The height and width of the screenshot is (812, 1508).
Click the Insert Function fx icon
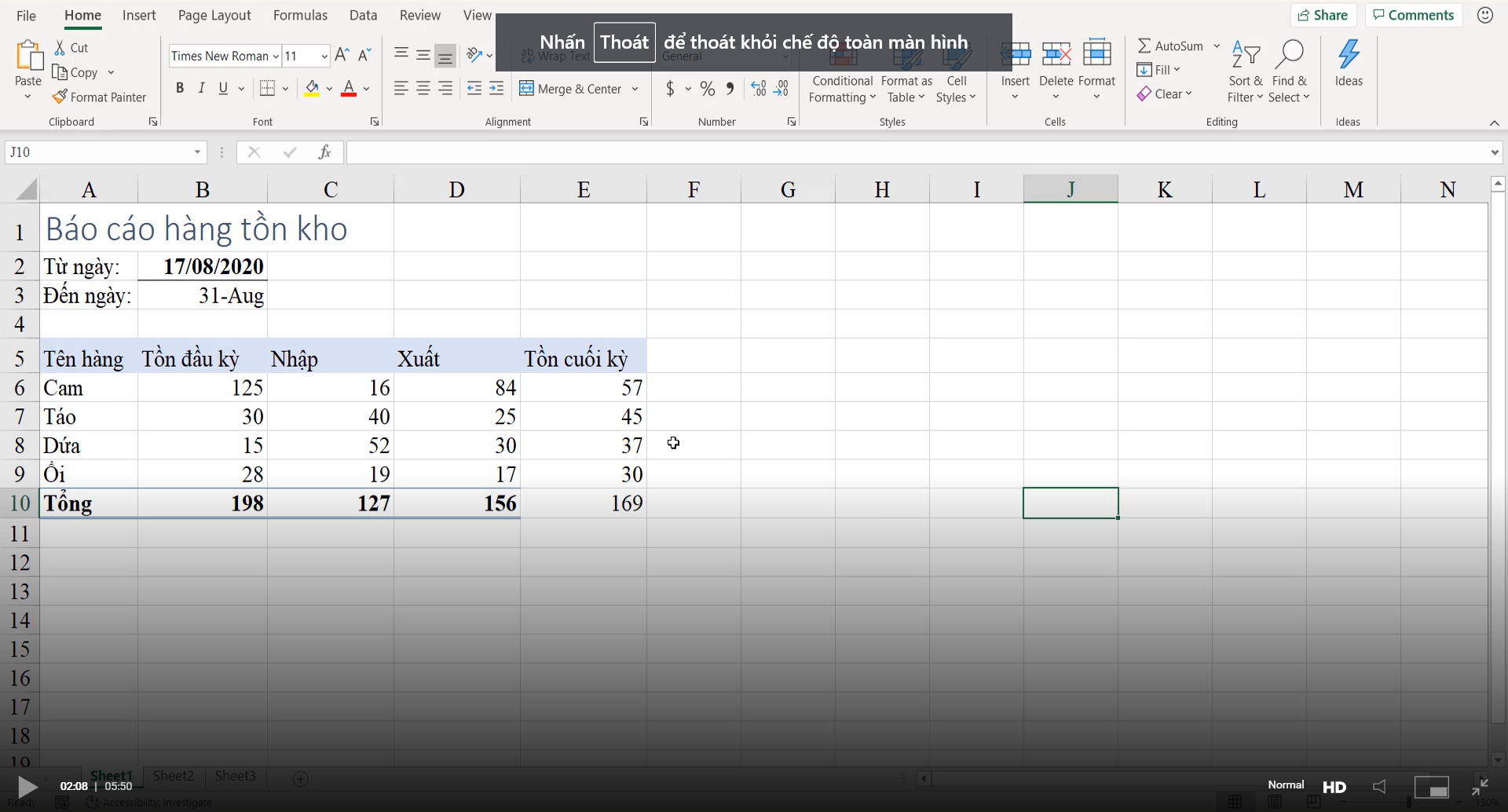coord(324,152)
